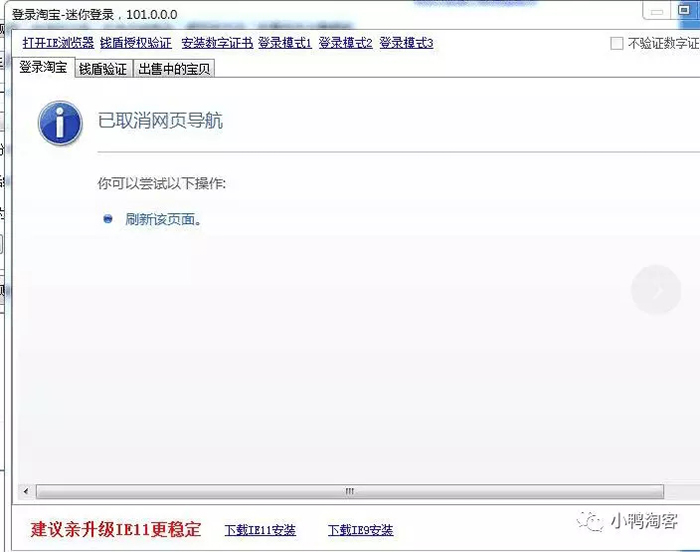
Task: Click 安装数字证书 in the toolbar
Action: 217,43
